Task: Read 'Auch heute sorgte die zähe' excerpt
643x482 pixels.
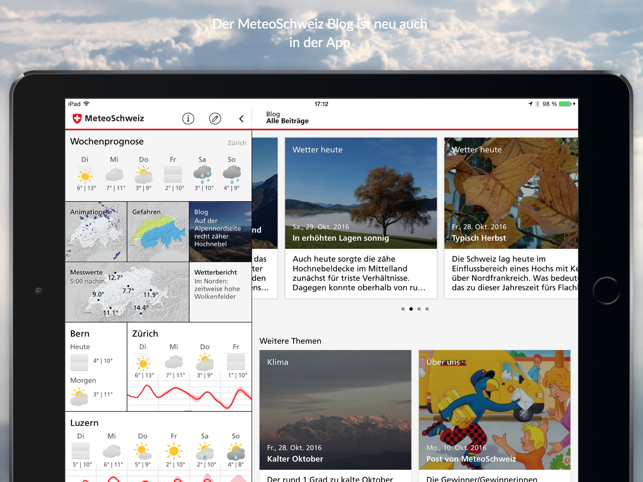Action: [359, 273]
